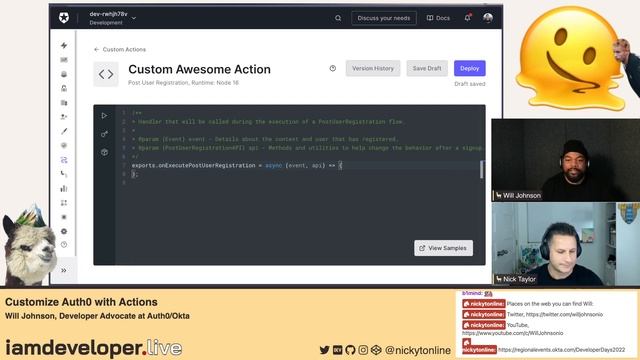Image resolution: width=640 pixels, height=360 pixels.
Task: Click the CodePen icon in footer
Action: [376, 350]
